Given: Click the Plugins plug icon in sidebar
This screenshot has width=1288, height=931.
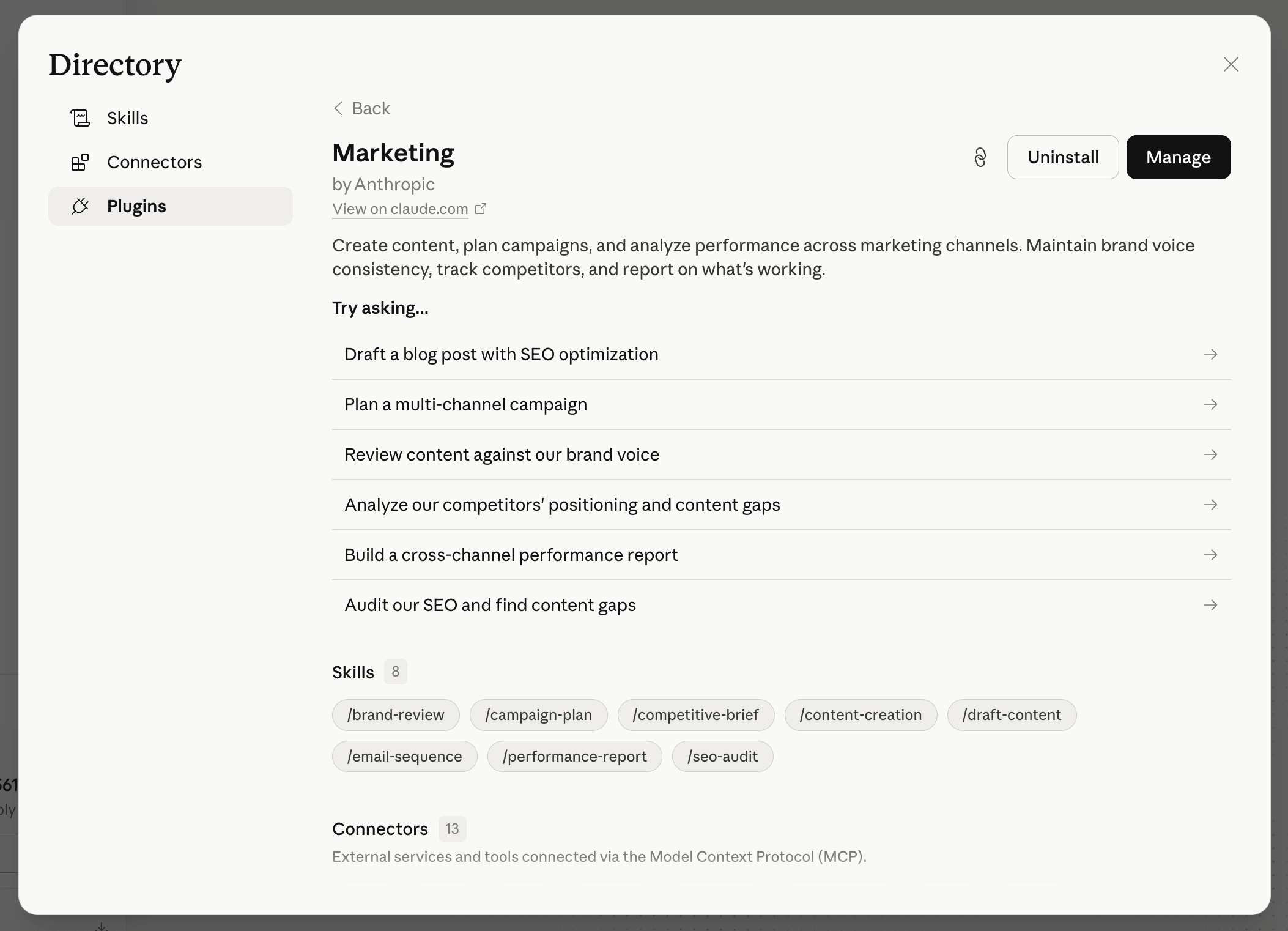Looking at the screenshot, I should 80,206.
